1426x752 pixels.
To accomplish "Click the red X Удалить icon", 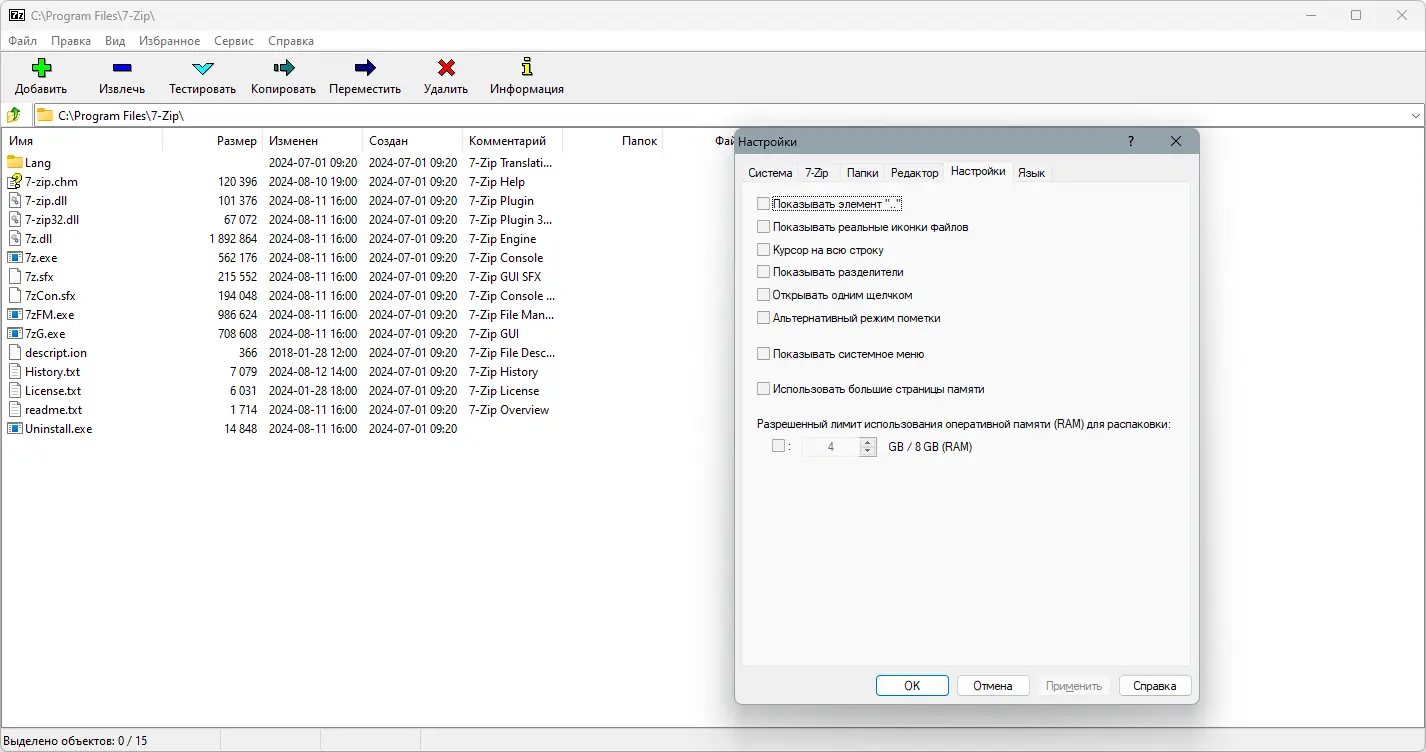I will tap(446, 68).
